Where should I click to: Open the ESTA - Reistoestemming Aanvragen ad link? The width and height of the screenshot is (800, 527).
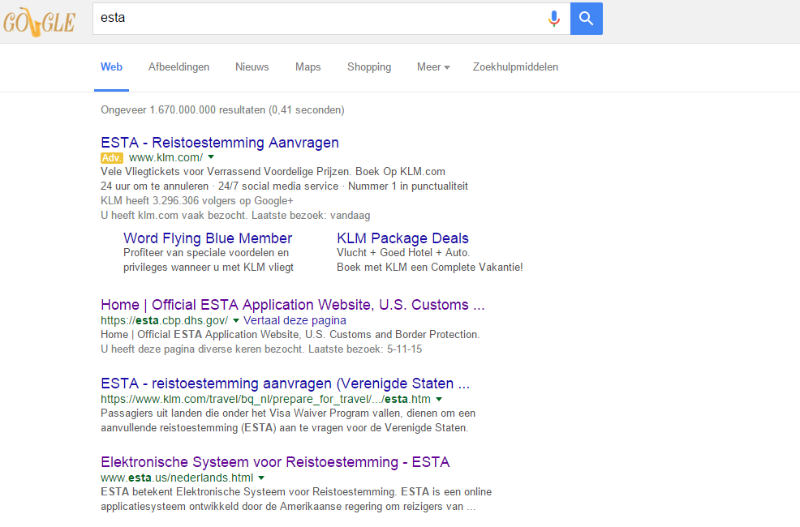[220, 142]
